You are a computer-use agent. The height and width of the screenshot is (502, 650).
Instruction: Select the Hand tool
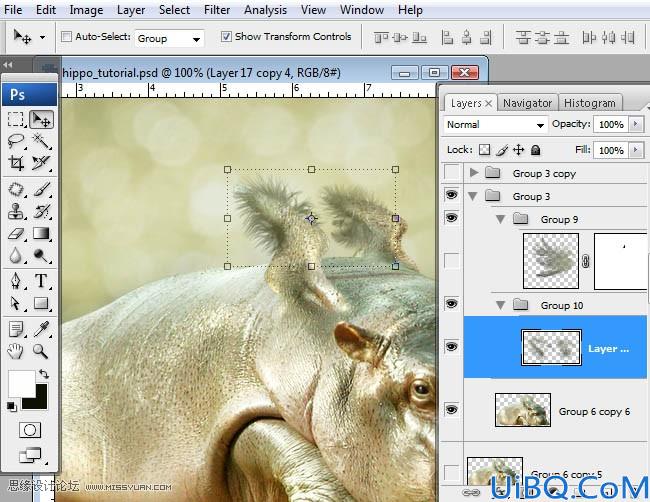click(x=16, y=352)
